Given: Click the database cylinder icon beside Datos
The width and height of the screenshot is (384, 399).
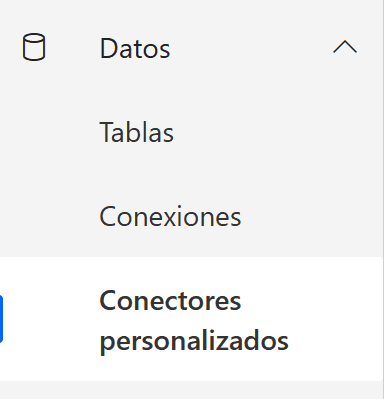Looking at the screenshot, I should 34,47.
